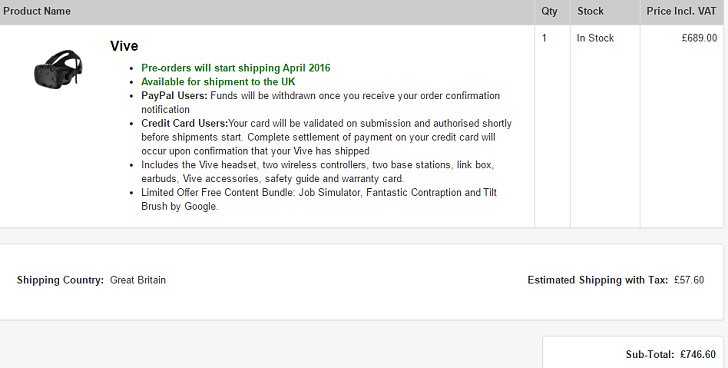
Task: Click the Credit Card Users bold label
Action: (185, 123)
